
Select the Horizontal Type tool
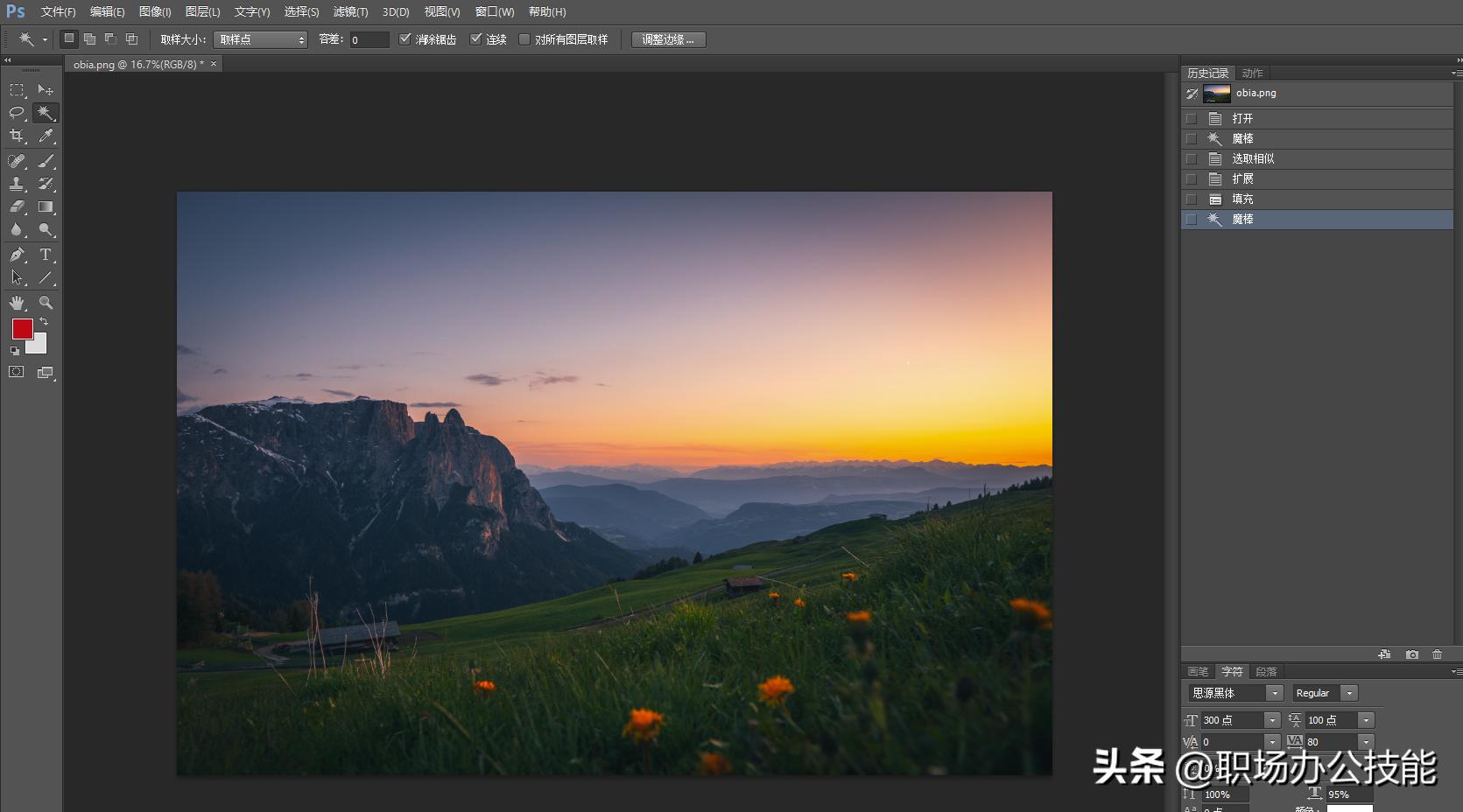click(x=46, y=255)
